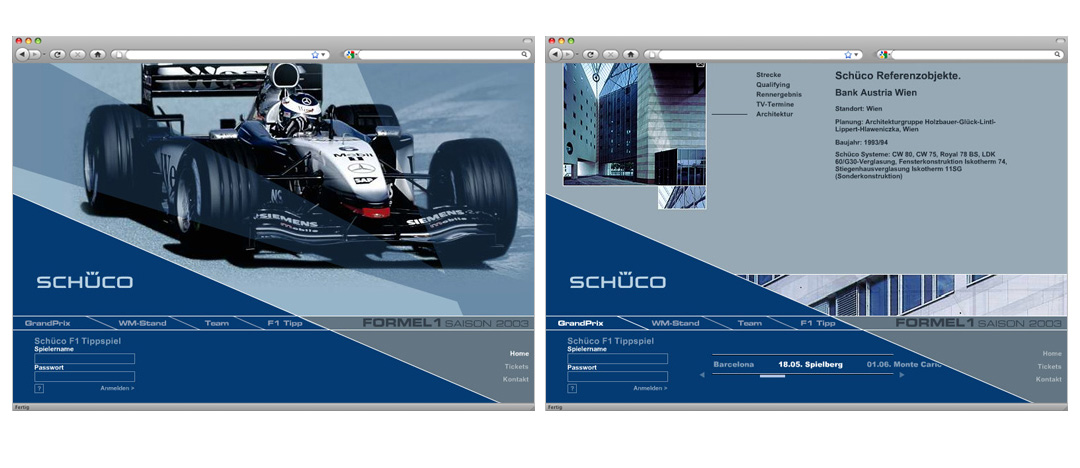Open the Team tab in the right window
The height and width of the screenshot is (468, 1080).
tap(749, 323)
